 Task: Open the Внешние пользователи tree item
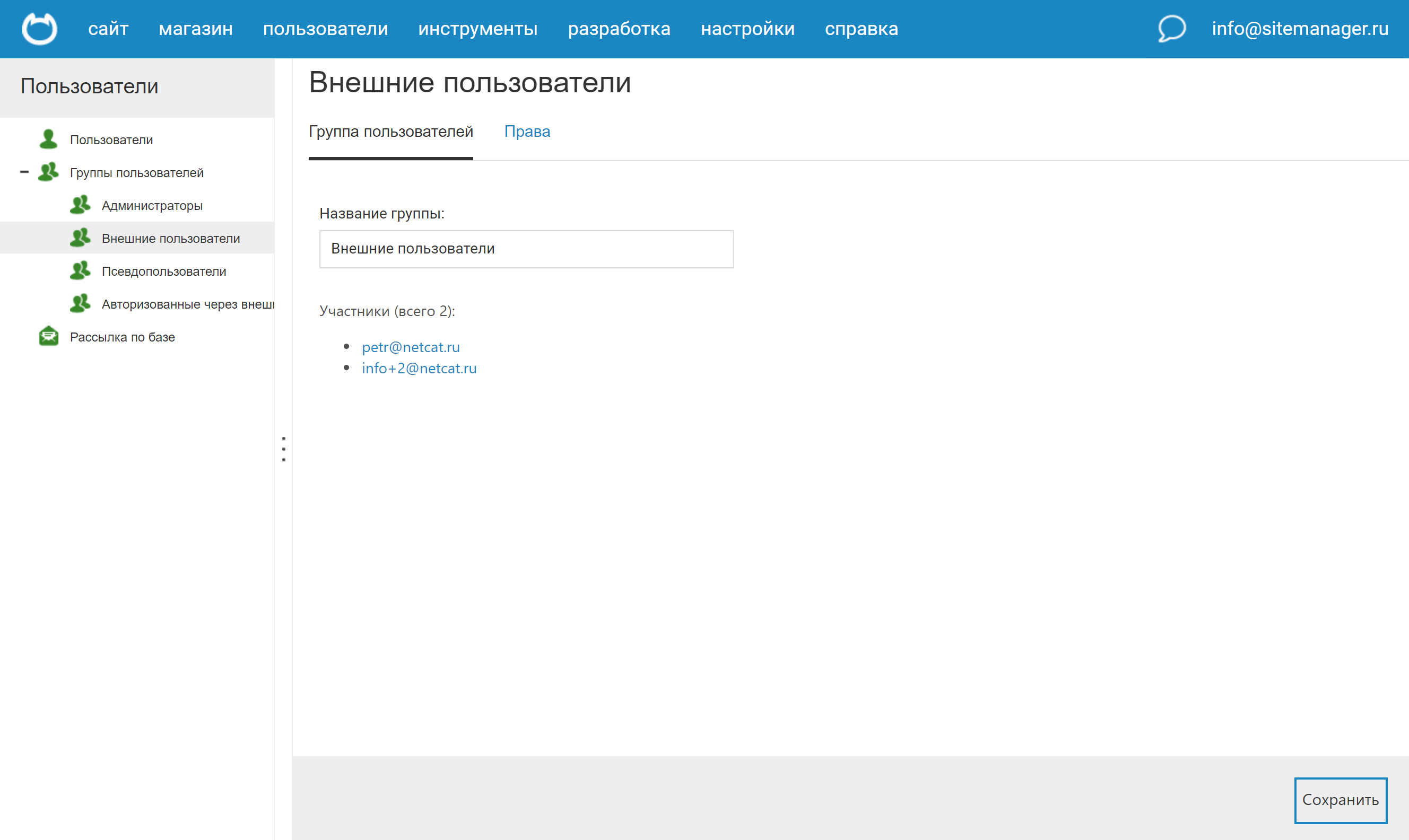(x=170, y=238)
